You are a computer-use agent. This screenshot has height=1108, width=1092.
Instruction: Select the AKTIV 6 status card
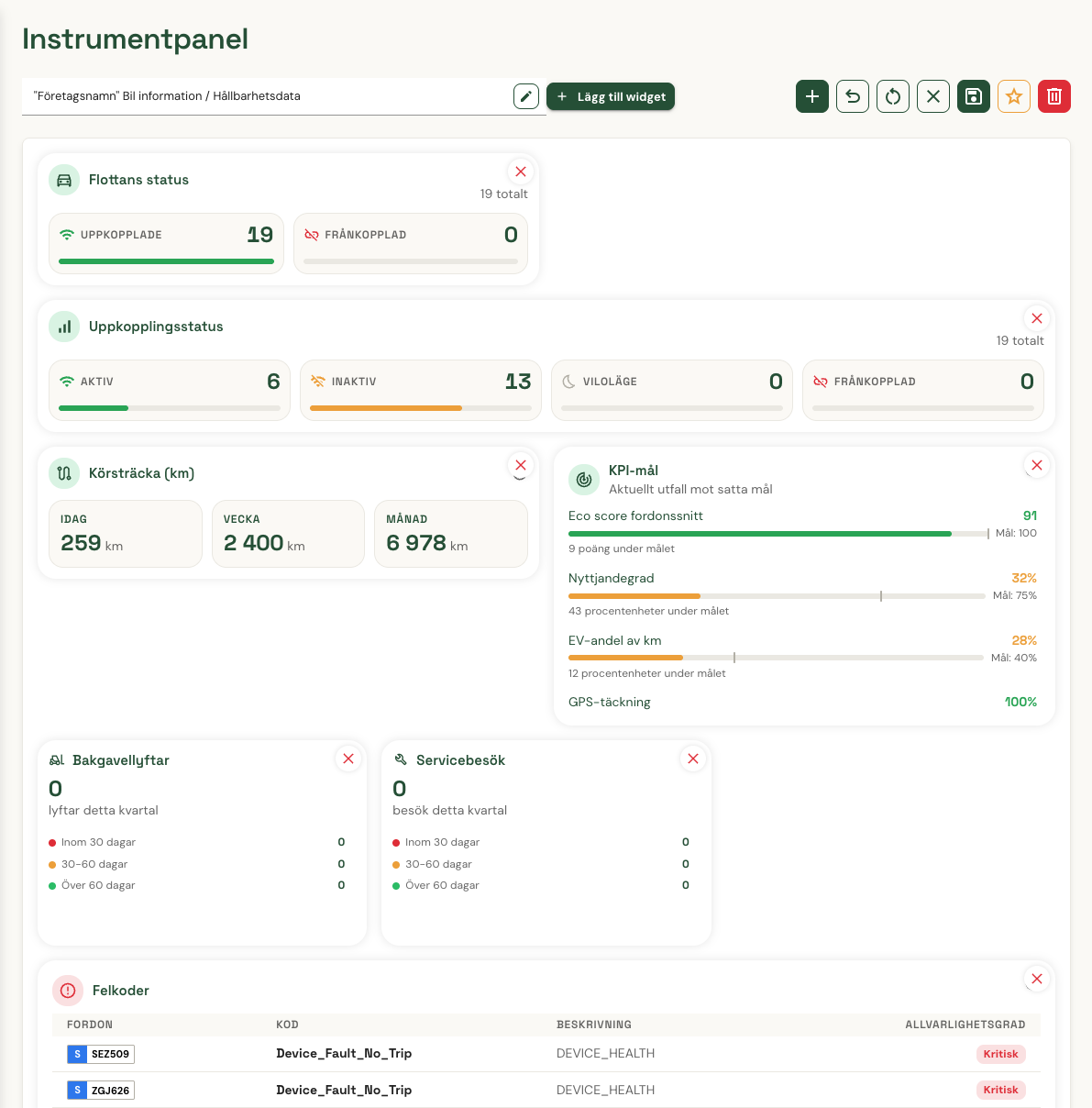(x=170, y=390)
